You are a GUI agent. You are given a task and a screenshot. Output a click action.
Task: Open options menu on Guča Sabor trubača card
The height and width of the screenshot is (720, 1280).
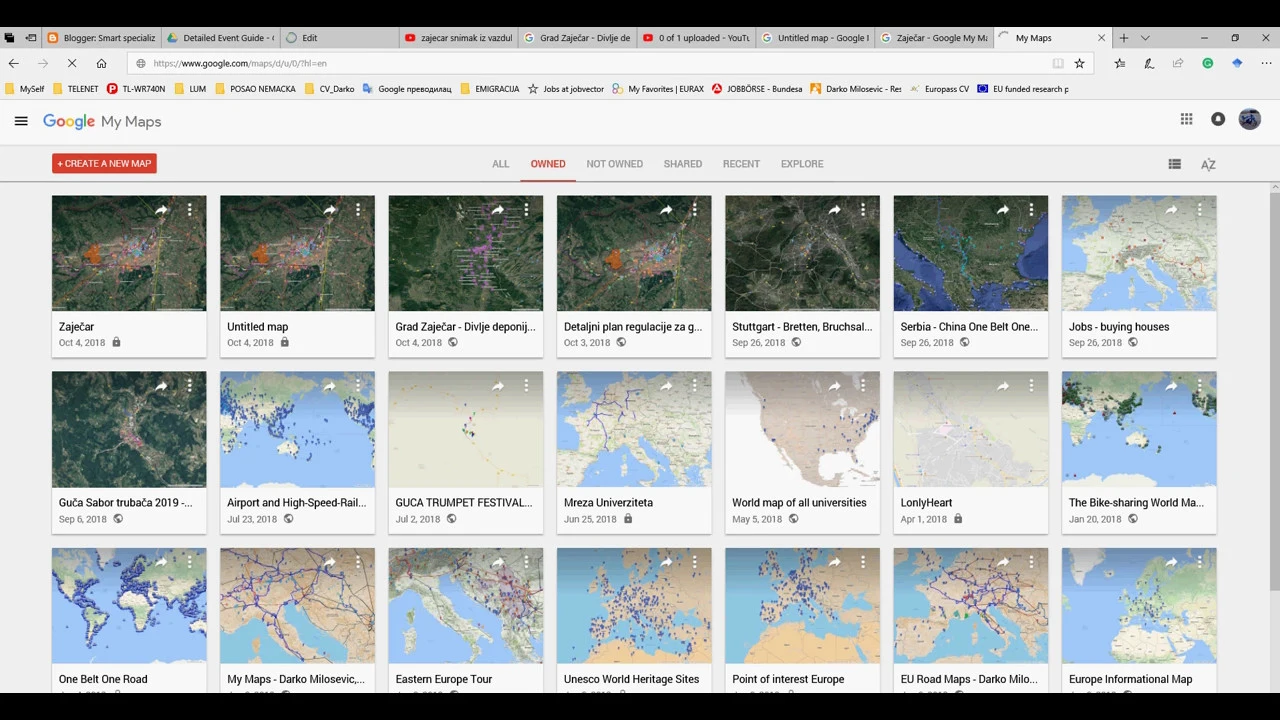click(x=189, y=386)
